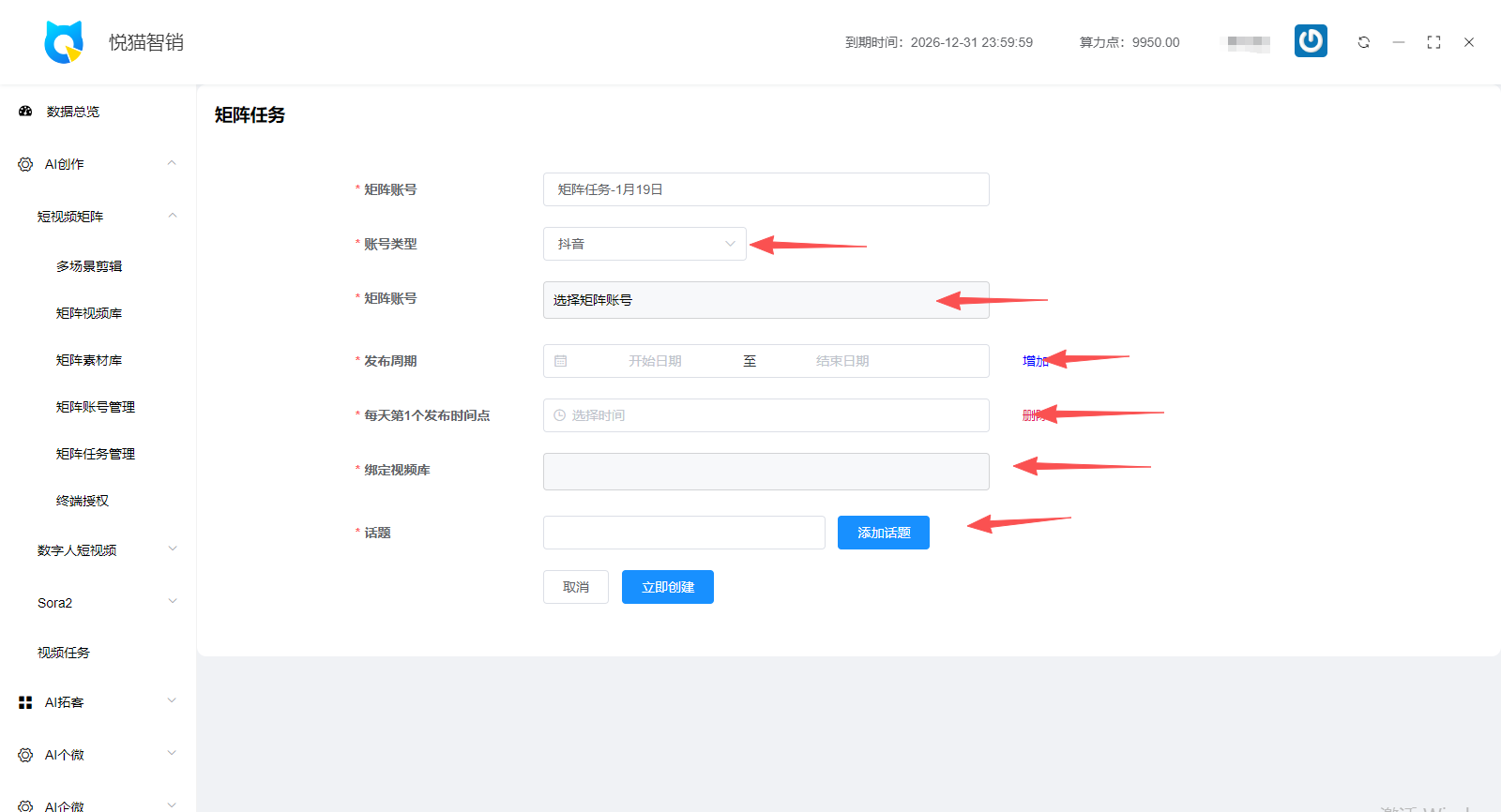Click the 悦猫智销 cat logo
1501x812 pixels.
(64, 42)
